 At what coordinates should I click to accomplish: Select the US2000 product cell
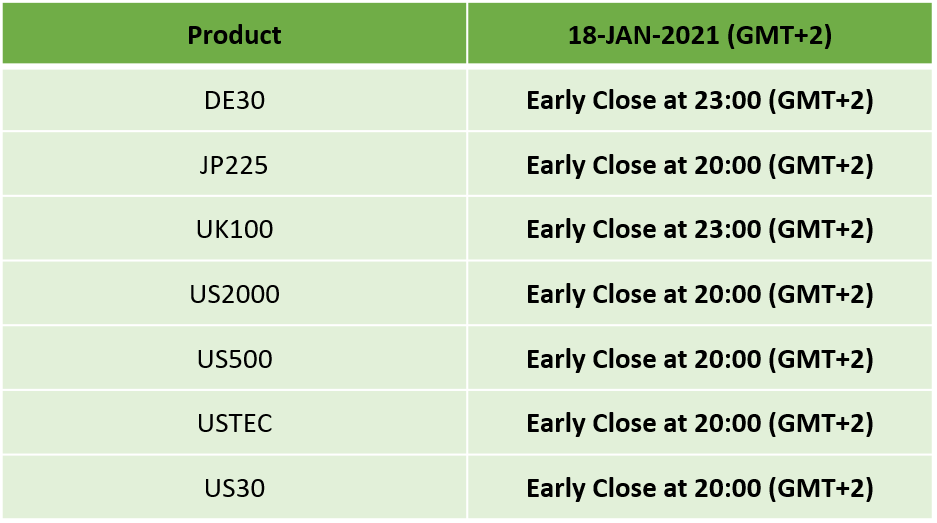click(234, 293)
